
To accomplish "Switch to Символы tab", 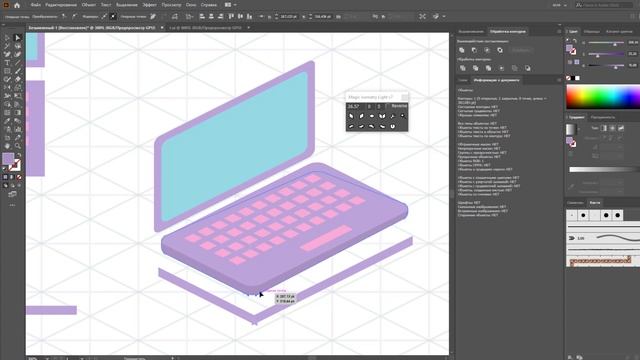I will tap(575, 202).
